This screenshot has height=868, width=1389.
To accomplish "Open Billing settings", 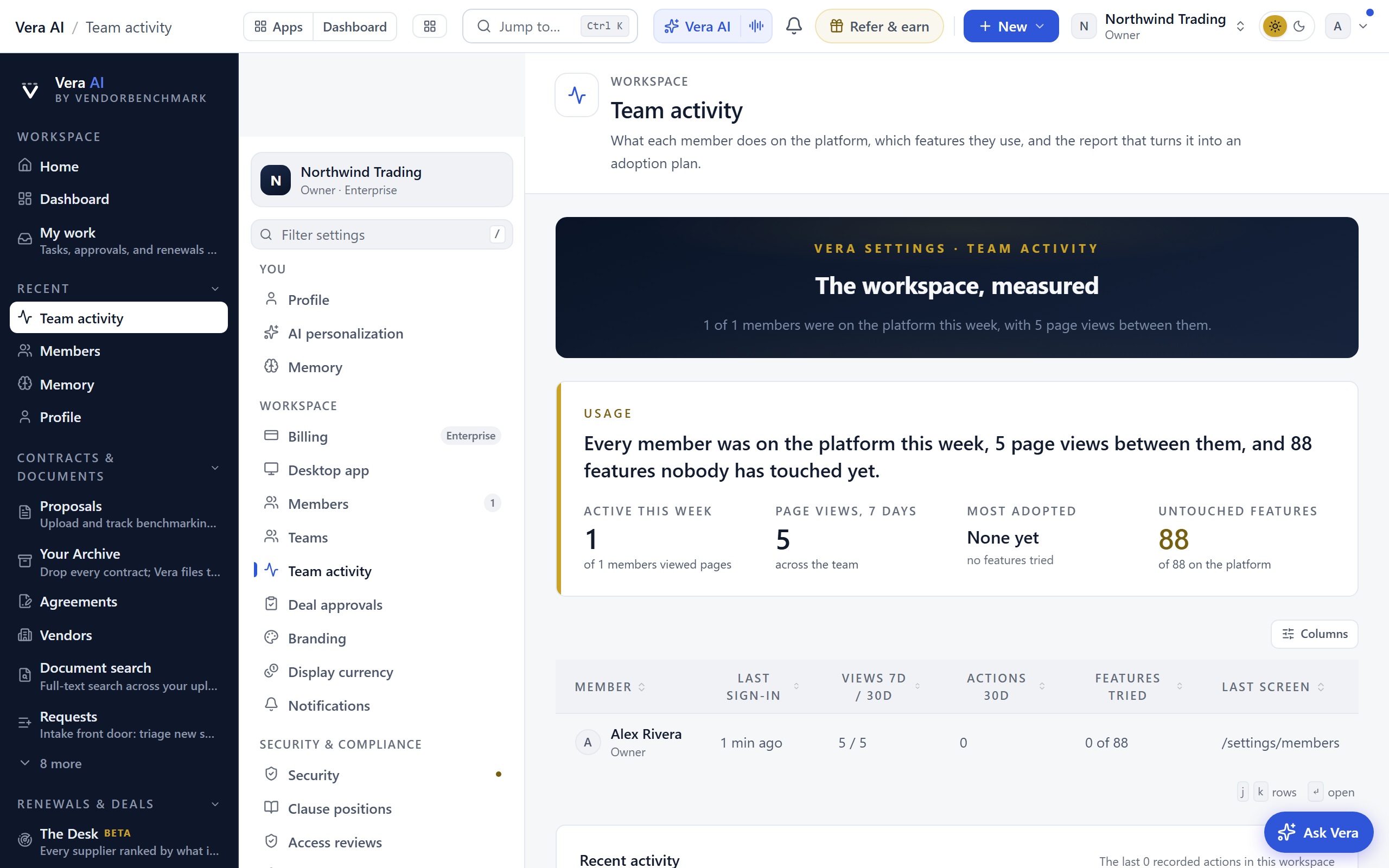I will click(x=381, y=436).
